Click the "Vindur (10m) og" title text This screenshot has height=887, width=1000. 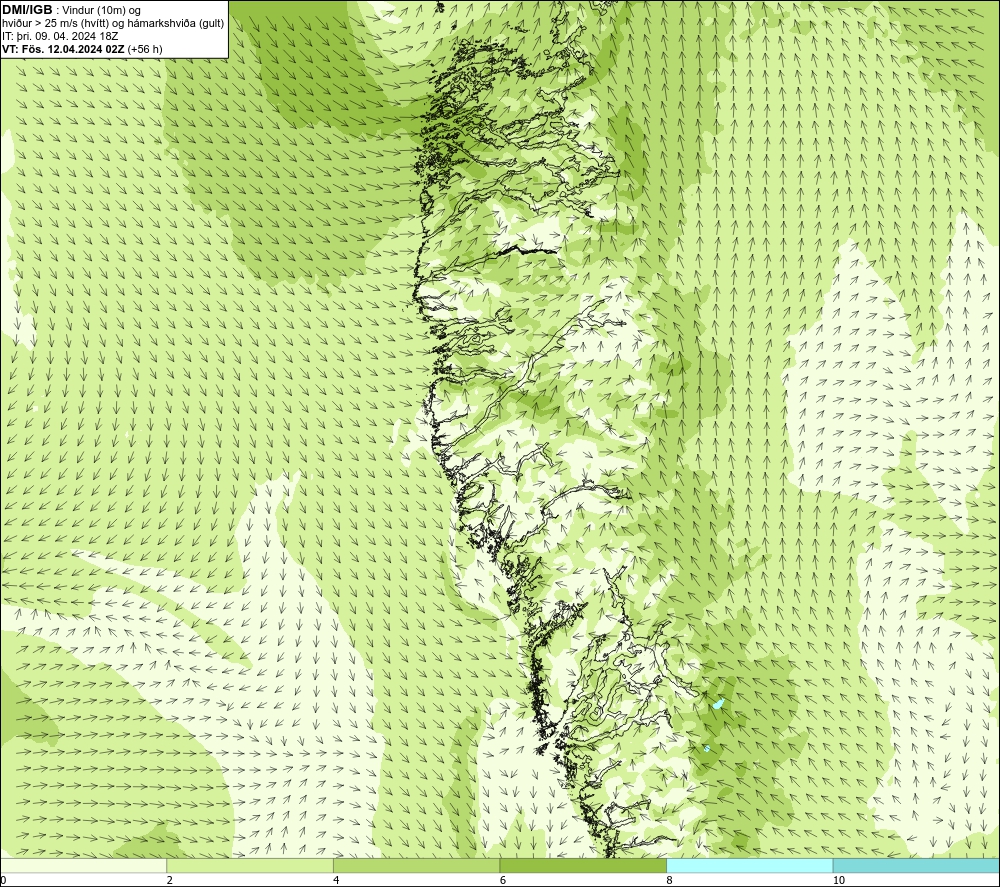click(102, 11)
